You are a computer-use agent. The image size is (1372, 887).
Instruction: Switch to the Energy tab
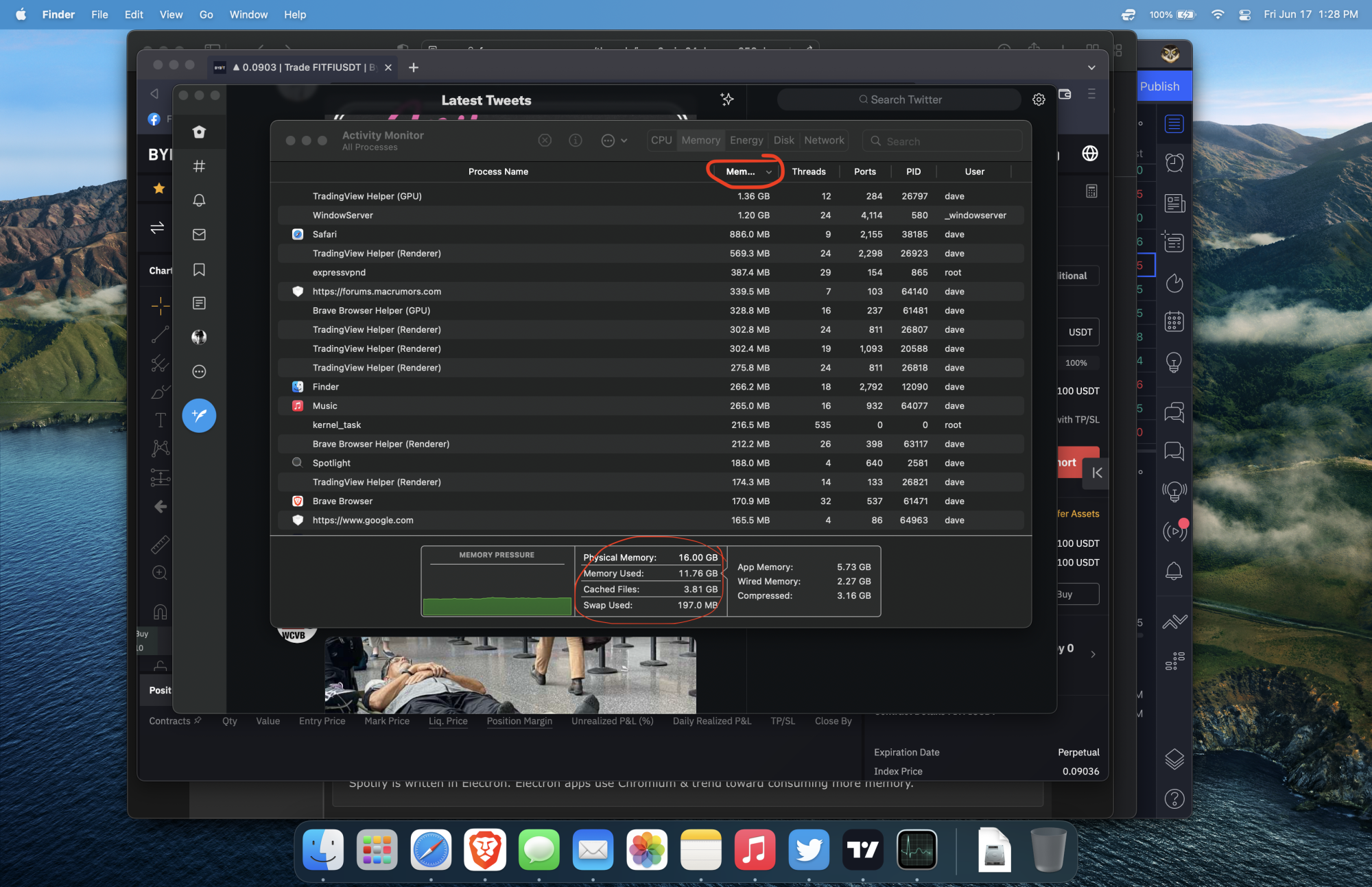(x=746, y=140)
